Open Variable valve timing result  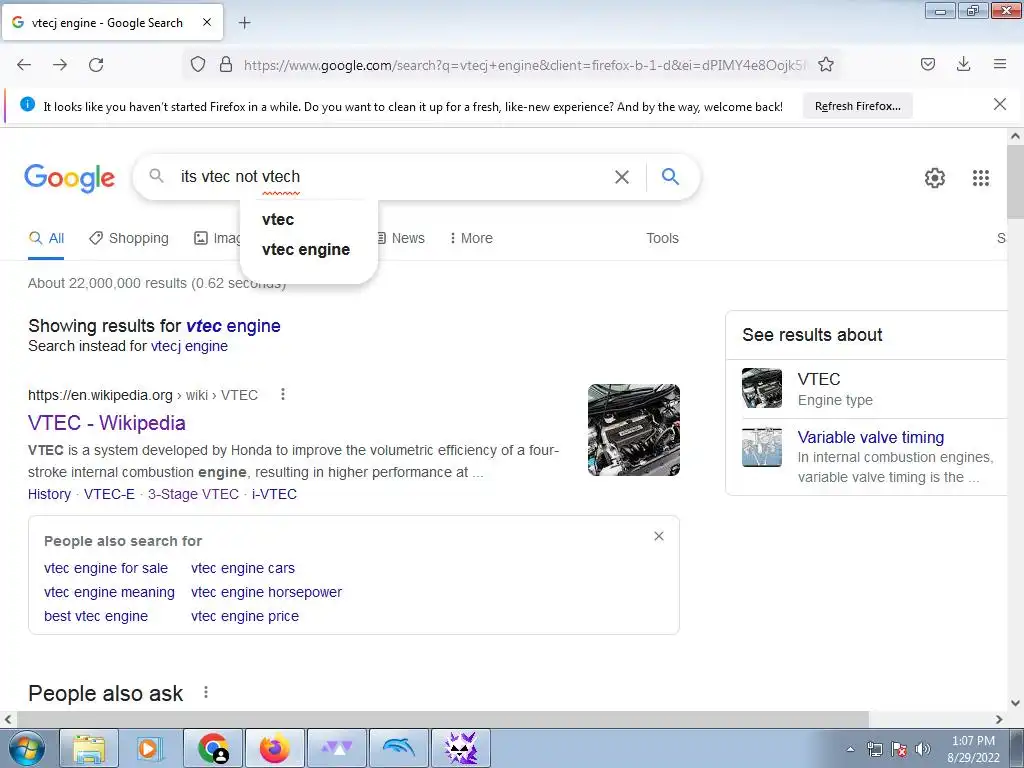871,438
